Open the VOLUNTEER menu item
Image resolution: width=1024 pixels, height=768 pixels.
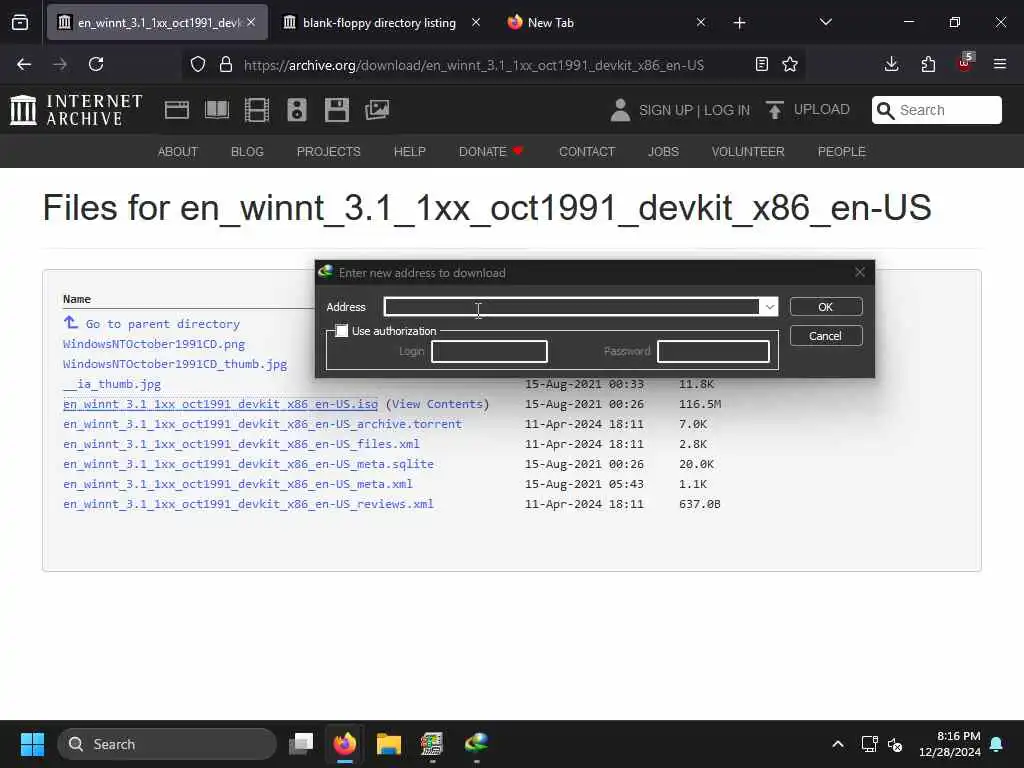point(748,152)
